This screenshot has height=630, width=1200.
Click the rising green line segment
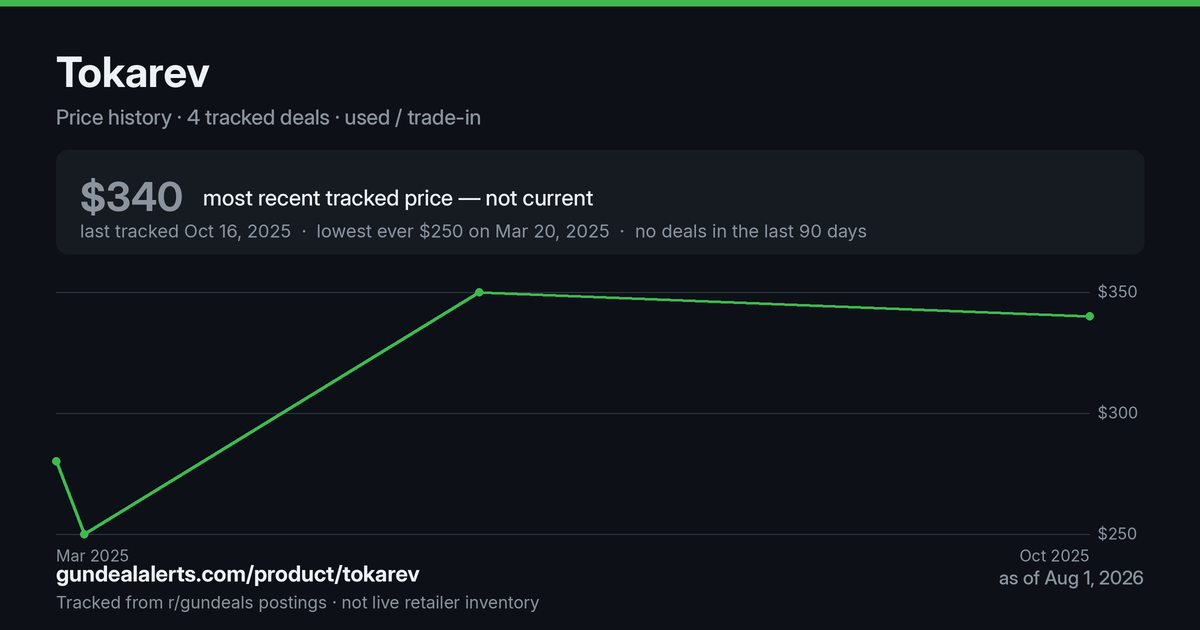click(x=281, y=413)
